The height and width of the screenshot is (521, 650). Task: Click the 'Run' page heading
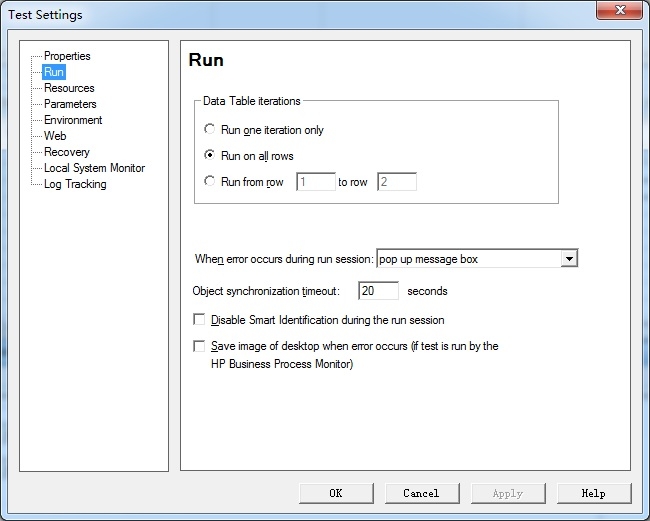[206, 60]
